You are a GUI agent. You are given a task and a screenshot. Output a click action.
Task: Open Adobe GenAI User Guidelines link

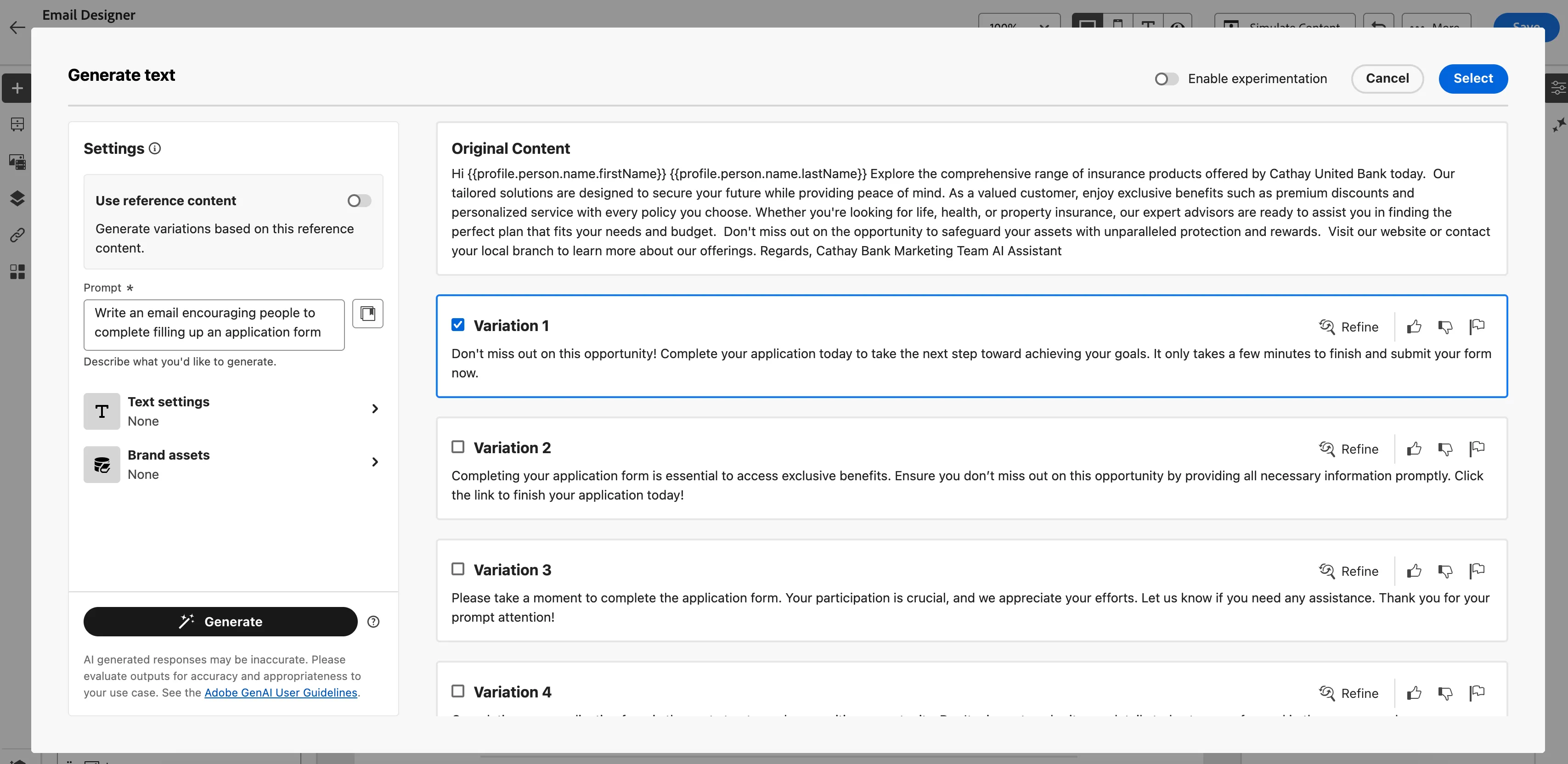281,693
